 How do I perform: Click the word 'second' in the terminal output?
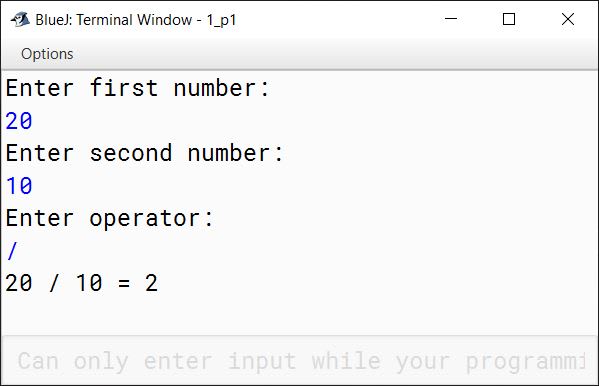click(x=131, y=153)
